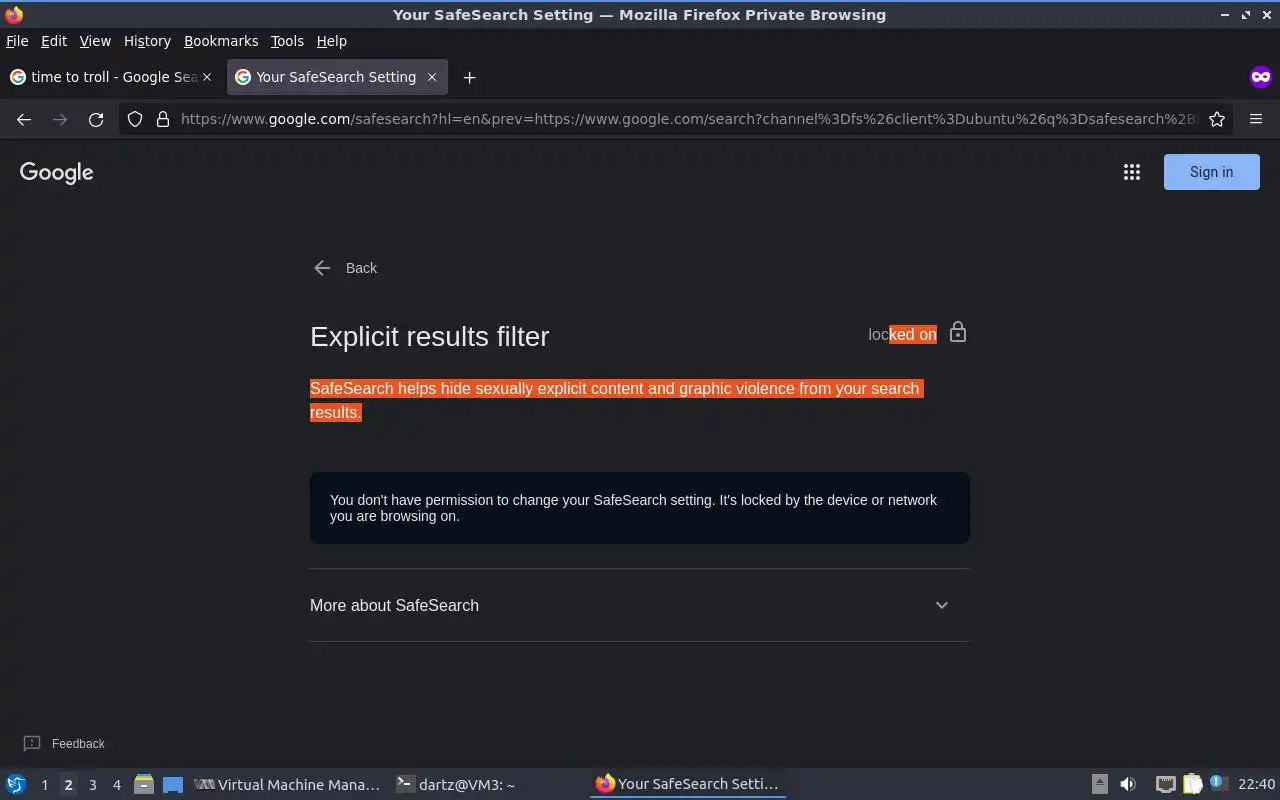Screen dimensions: 1280x800
Task: Open the network tray icon
Action: (x=1165, y=784)
